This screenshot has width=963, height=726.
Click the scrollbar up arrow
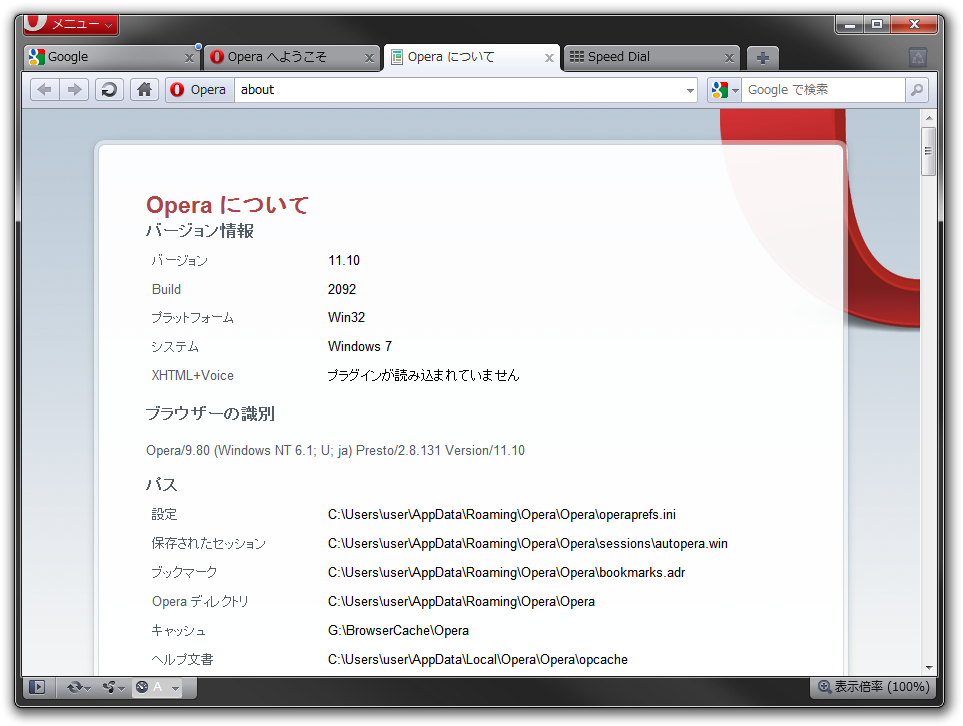click(x=928, y=118)
